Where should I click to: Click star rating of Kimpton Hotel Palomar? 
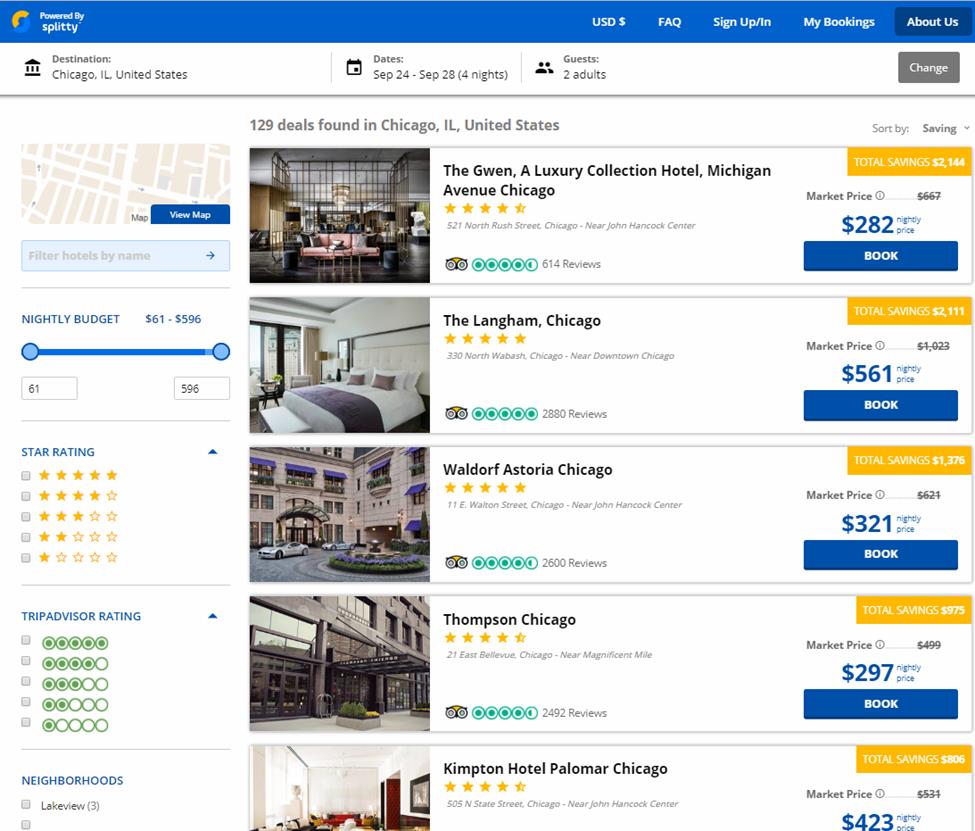pyautogui.click(x=486, y=787)
